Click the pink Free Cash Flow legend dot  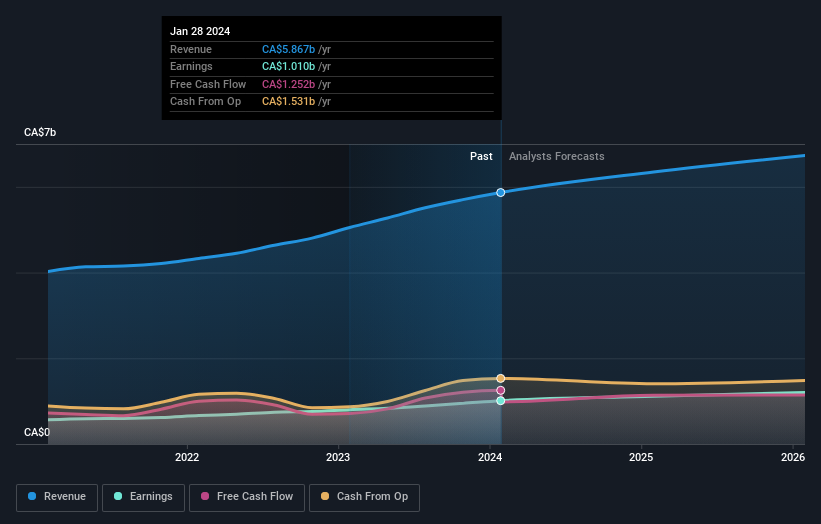(205, 496)
